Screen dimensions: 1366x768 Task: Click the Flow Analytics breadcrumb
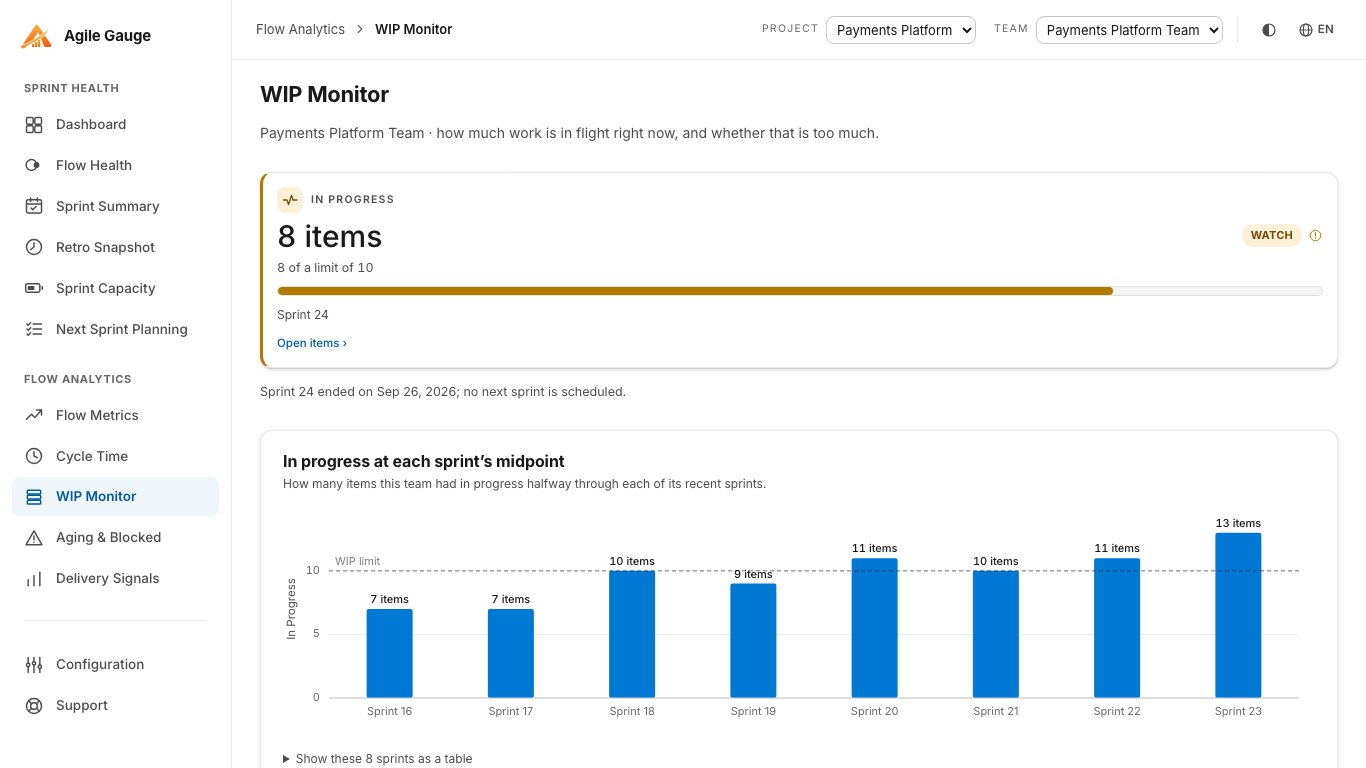[x=300, y=30]
